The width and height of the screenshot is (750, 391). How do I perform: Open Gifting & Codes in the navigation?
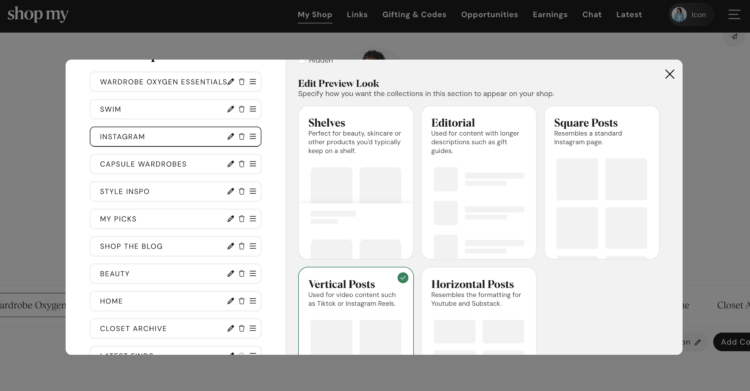pyautogui.click(x=414, y=15)
